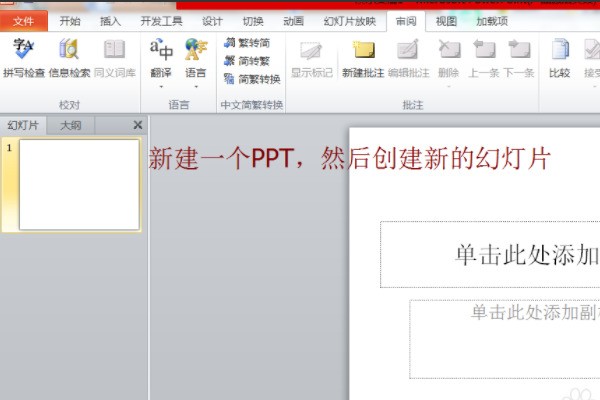Switch to the 开发工具 ribbon tab
600x400 pixels.
(161, 21)
